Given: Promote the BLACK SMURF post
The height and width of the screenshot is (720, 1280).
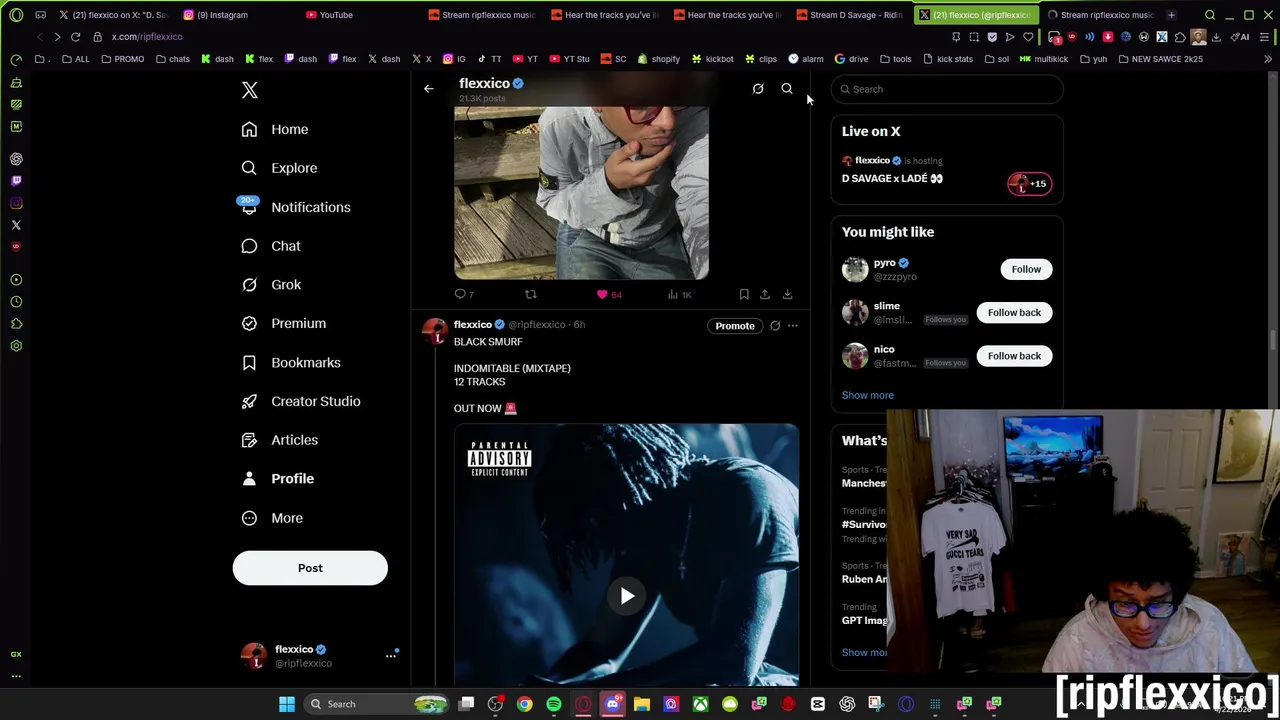Looking at the screenshot, I should click(735, 325).
